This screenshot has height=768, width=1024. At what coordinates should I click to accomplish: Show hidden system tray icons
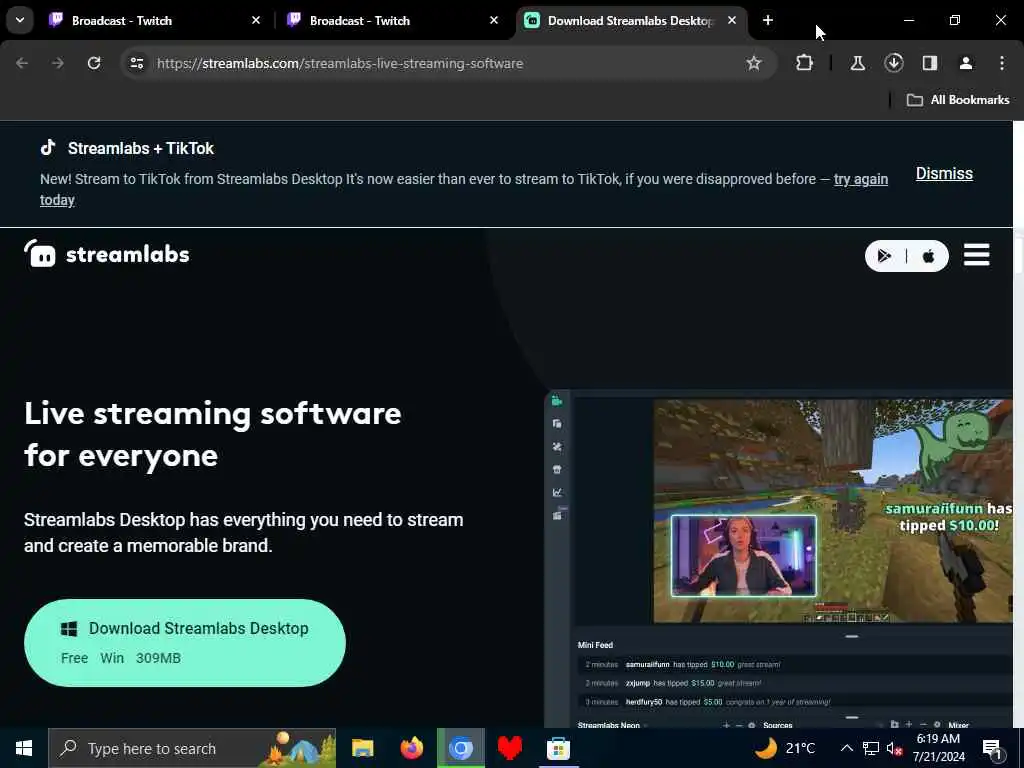point(846,748)
